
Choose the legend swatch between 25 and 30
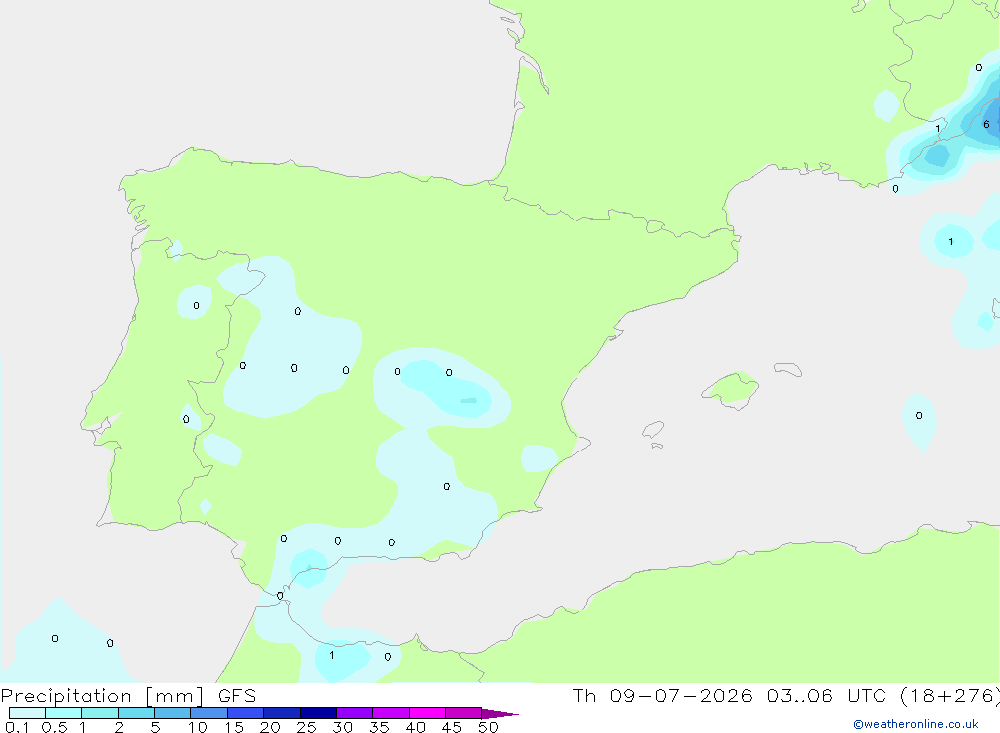coord(318,713)
